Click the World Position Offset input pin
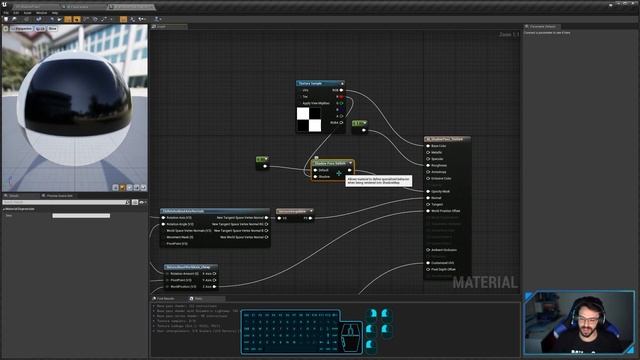Image resolution: width=640 pixels, height=360 pixels. coord(428,211)
